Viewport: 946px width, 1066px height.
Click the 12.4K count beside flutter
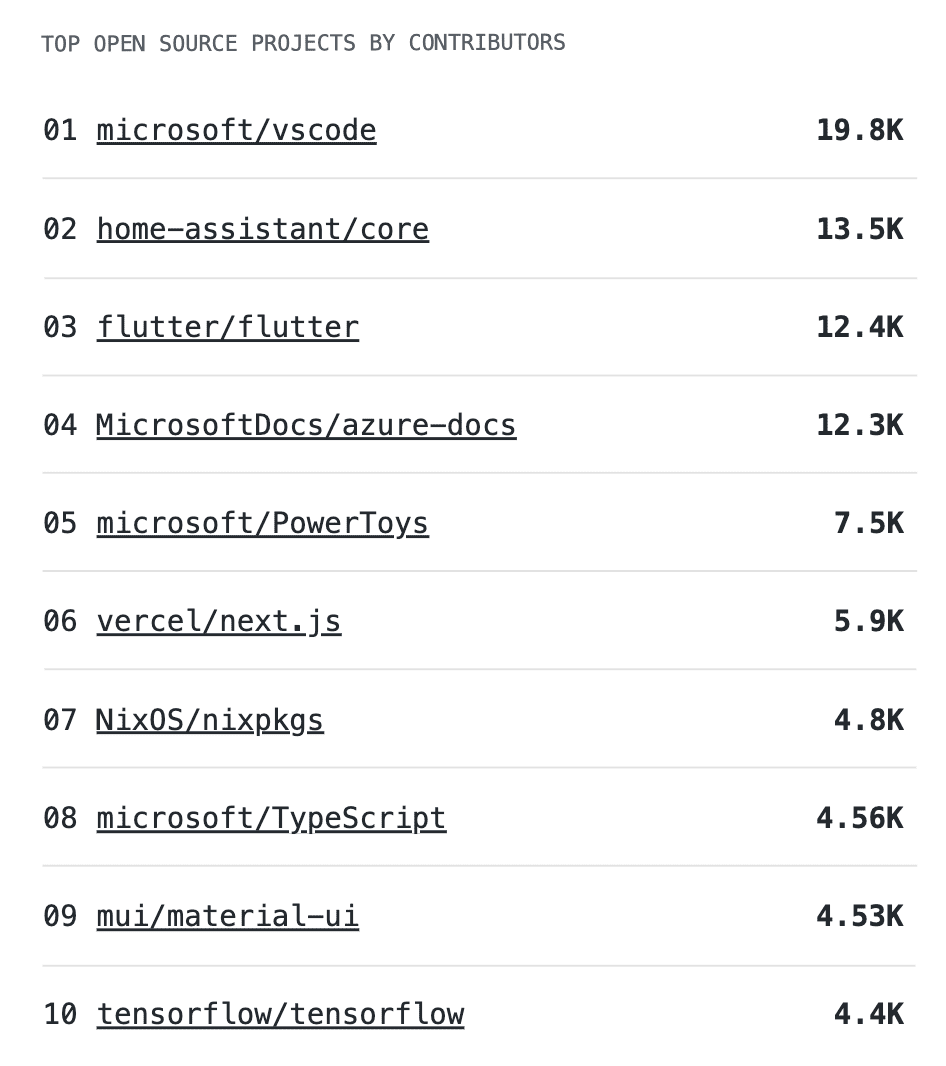click(859, 327)
